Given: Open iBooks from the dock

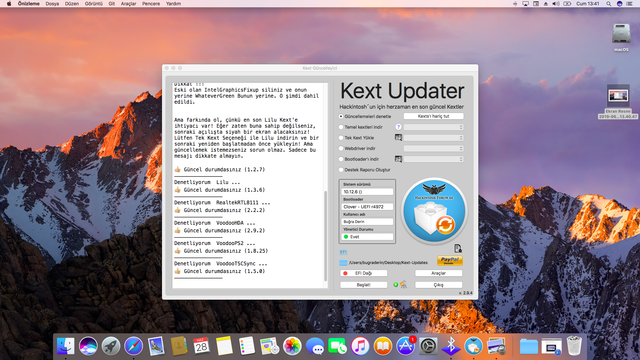Looking at the screenshot, I should 382,346.
